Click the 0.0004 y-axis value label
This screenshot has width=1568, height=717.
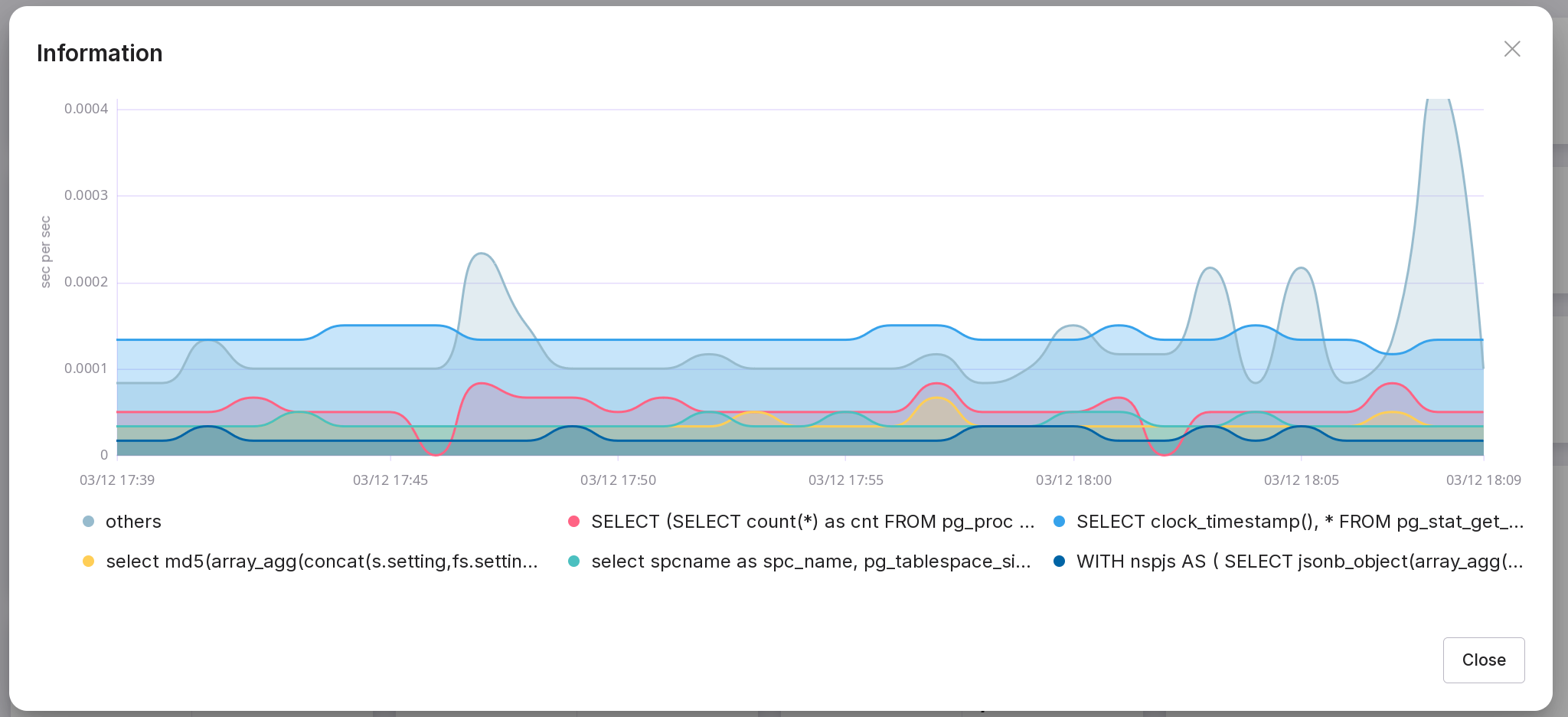(86, 109)
